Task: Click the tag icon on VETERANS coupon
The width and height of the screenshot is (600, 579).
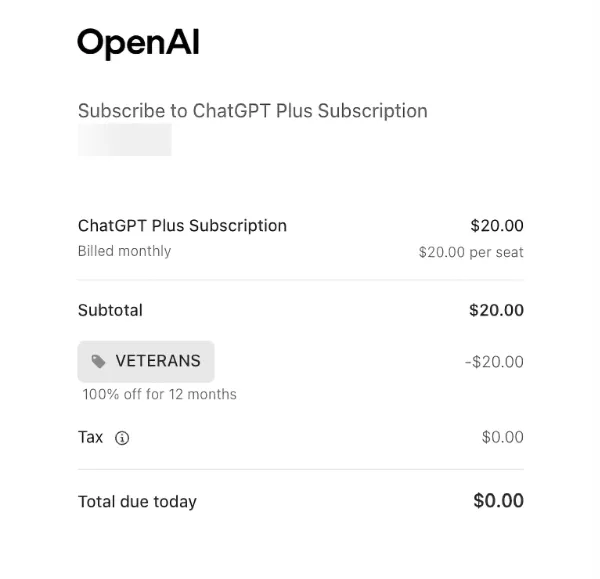Action: click(99, 362)
